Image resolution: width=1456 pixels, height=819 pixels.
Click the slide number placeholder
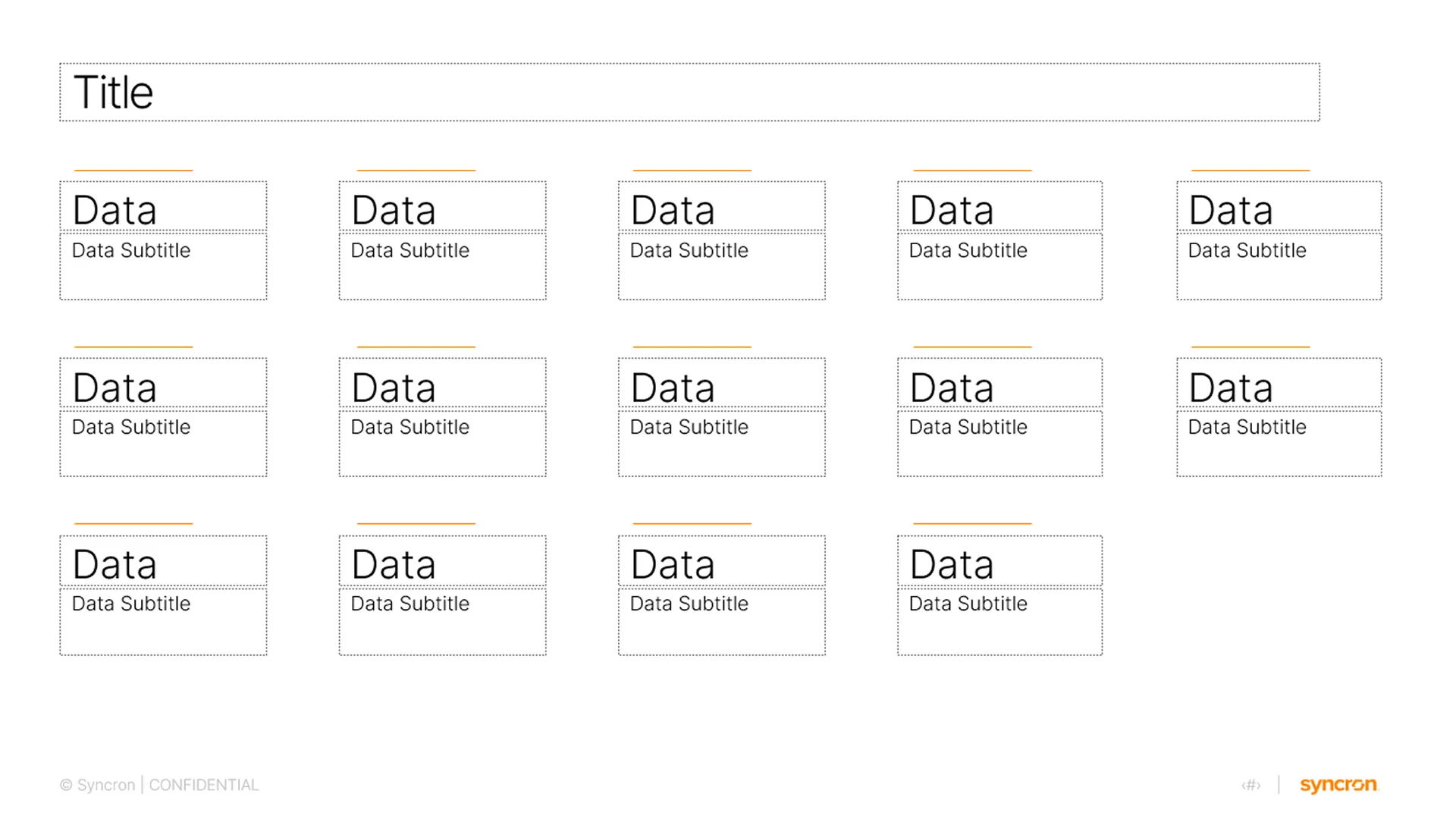[1250, 785]
